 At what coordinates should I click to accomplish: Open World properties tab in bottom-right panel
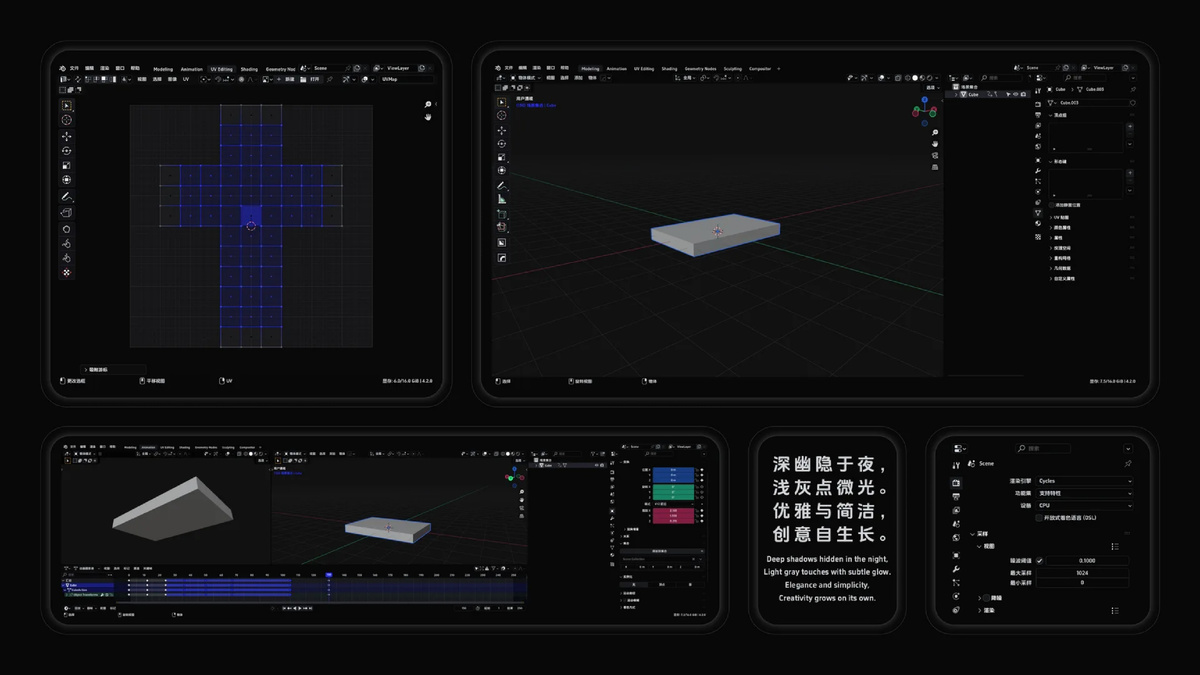click(x=956, y=538)
